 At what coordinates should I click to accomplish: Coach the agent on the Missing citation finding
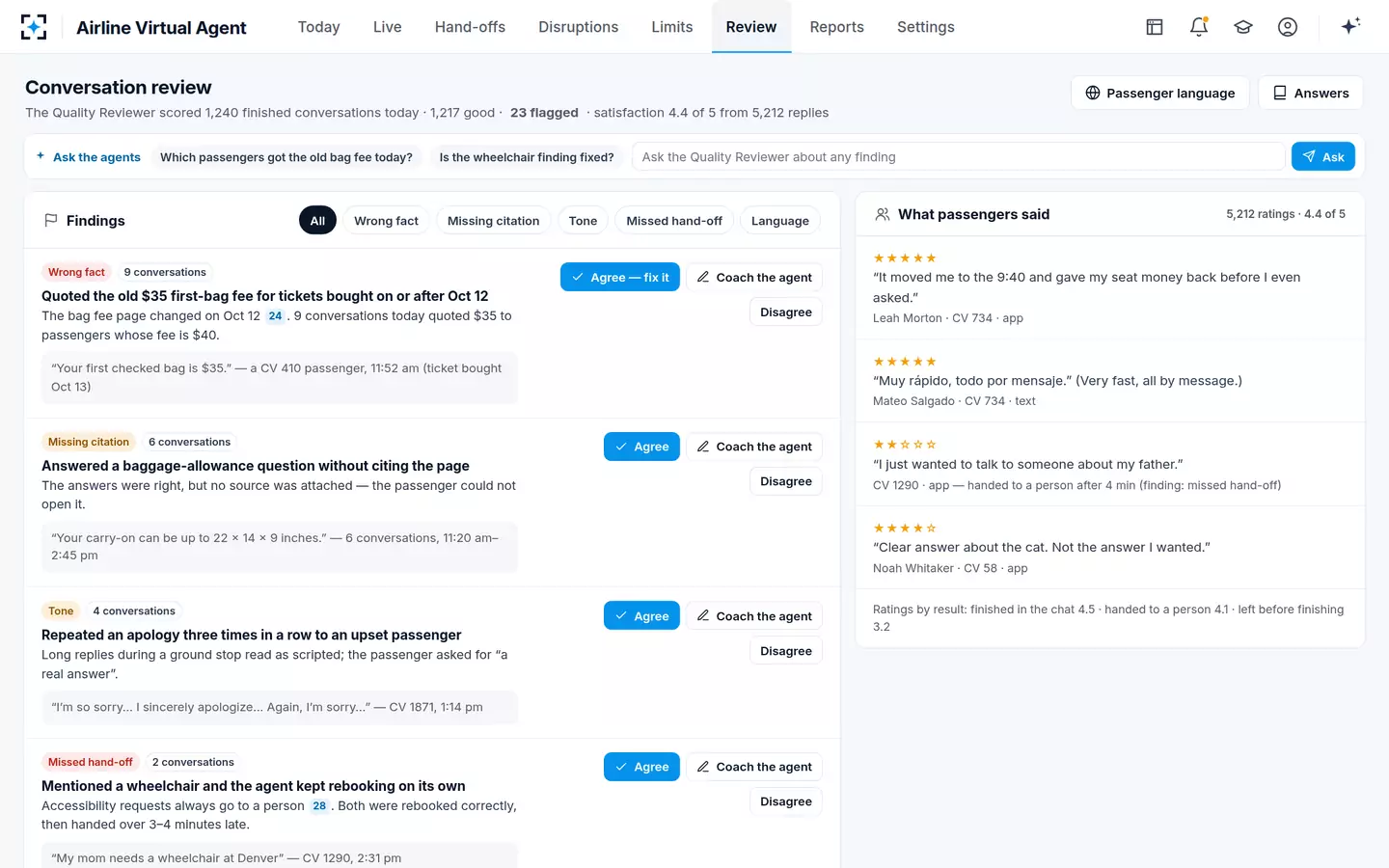(754, 447)
